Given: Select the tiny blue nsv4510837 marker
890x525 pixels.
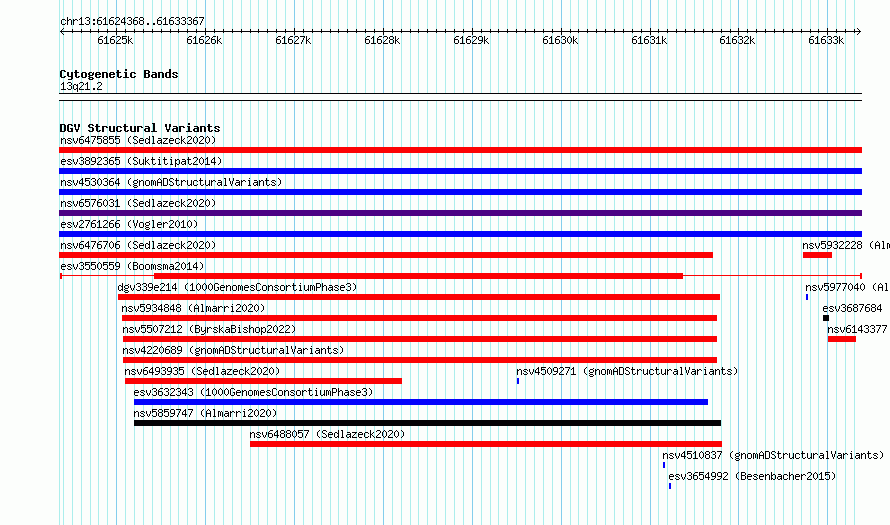Looking at the screenshot, I should [664, 465].
